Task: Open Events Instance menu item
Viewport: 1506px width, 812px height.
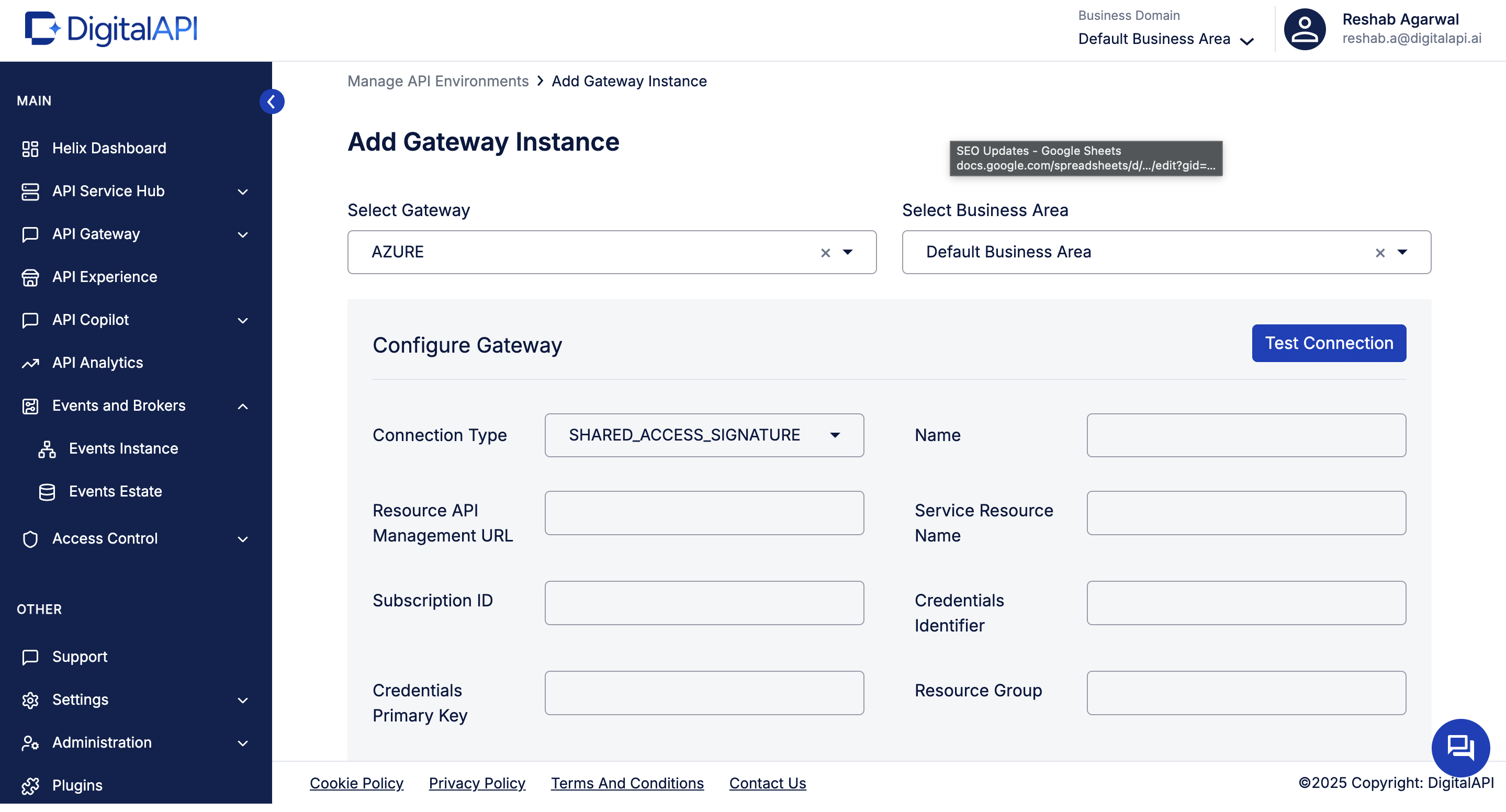Action: pos(123,448)
